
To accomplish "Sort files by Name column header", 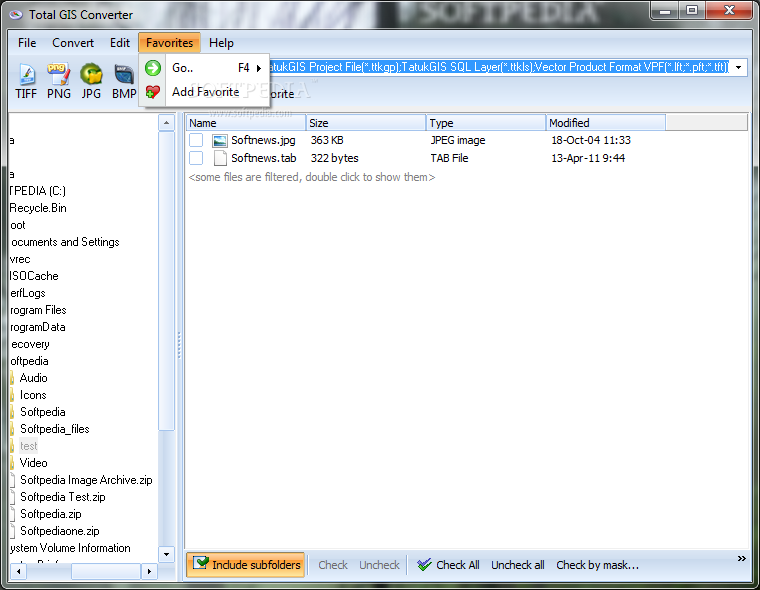I will [246, 123].
